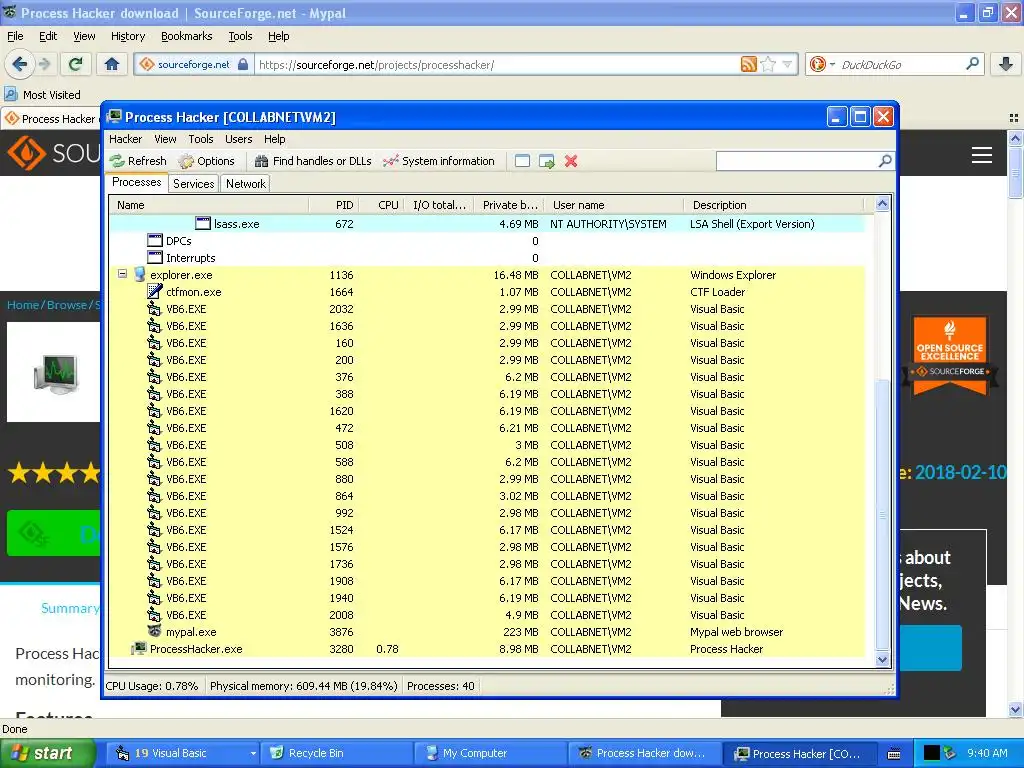Sort by the I/O total column header
The image size is (1024, 768).
(439, 205)
